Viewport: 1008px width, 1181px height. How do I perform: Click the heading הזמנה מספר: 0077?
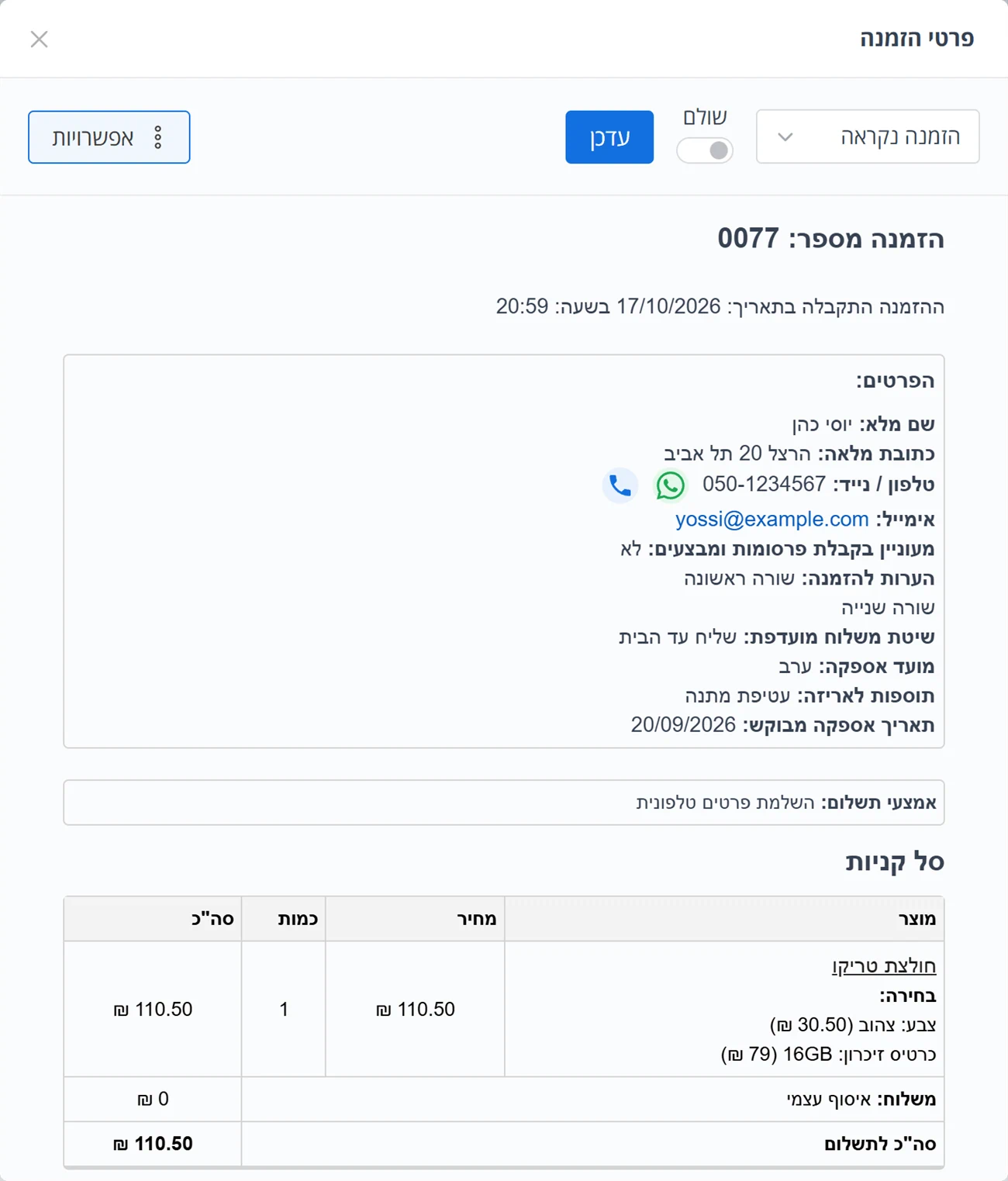(830, 239)
